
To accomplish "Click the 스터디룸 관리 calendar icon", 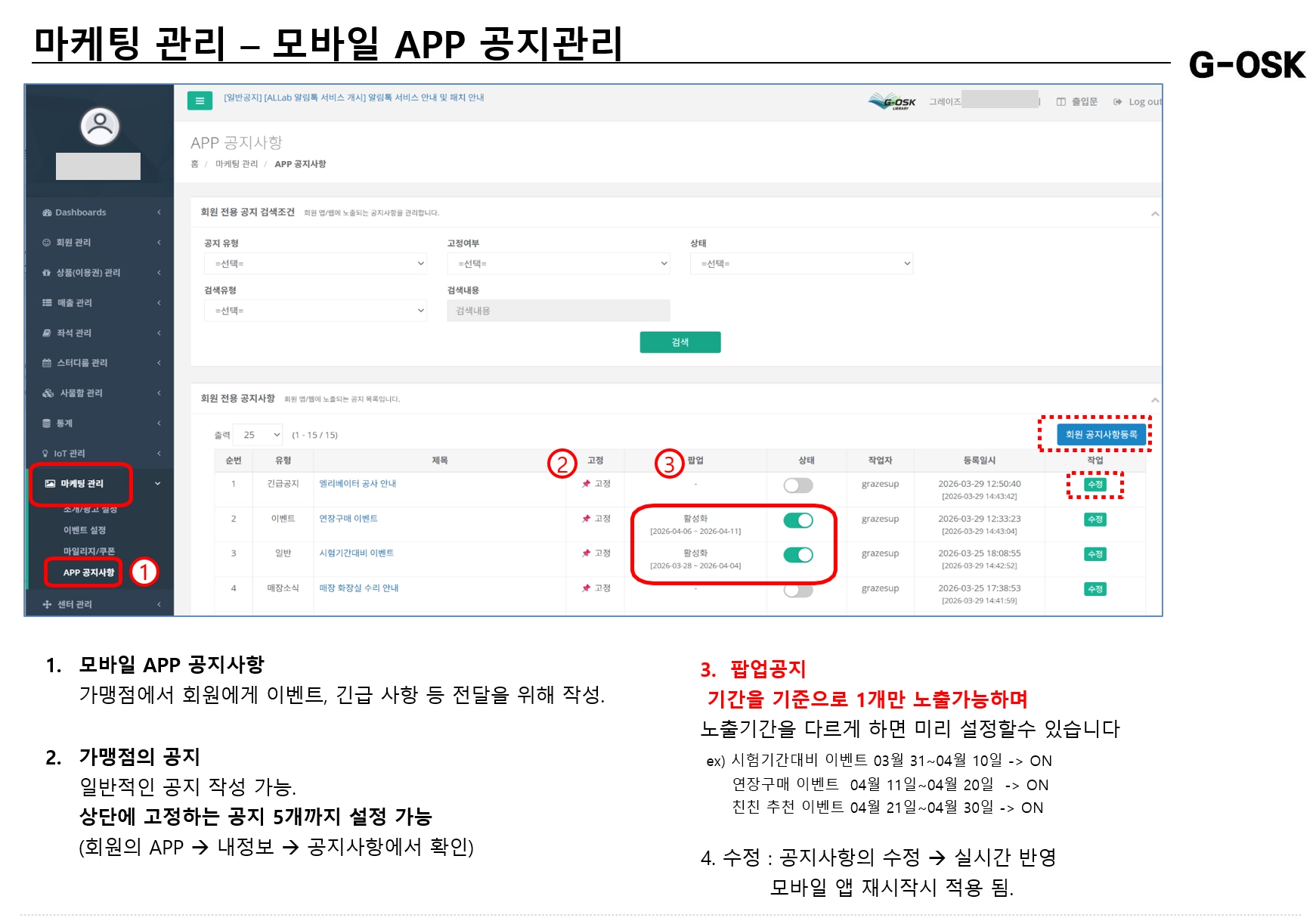I will [x=47, y=363].
